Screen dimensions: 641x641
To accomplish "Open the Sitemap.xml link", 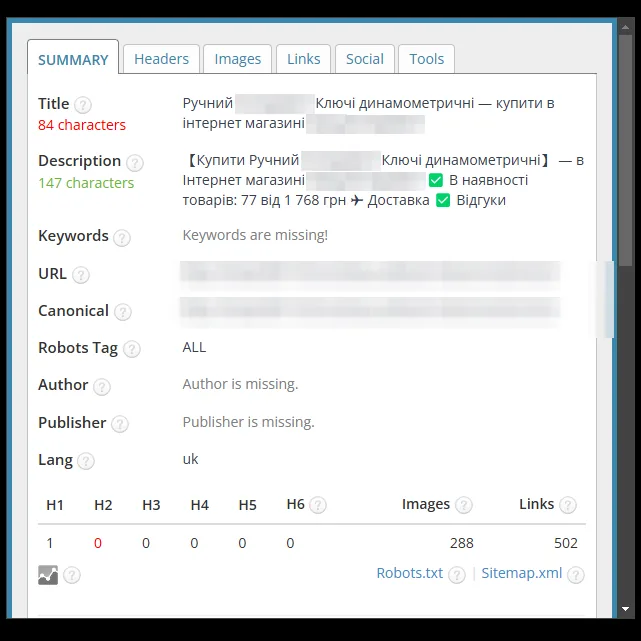I will [x=522, y=573].
